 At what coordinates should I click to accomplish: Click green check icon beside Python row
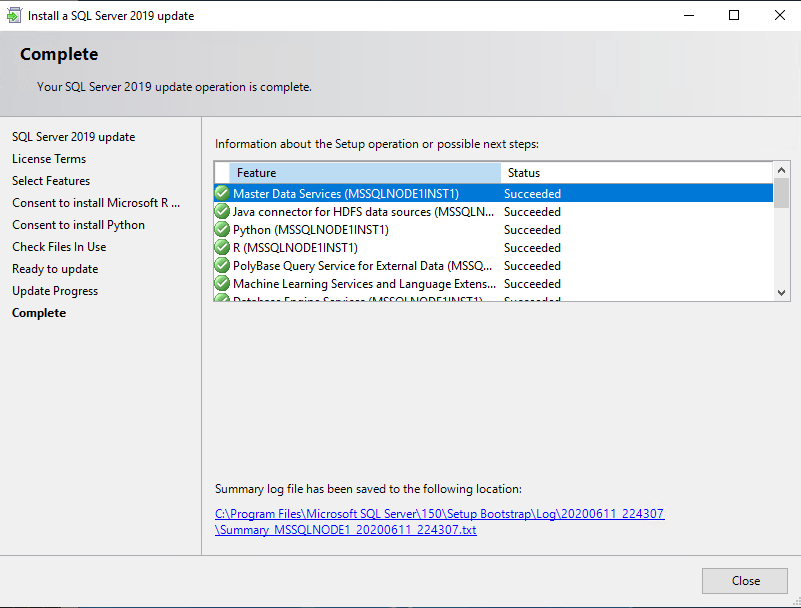[x=222, y=229]
